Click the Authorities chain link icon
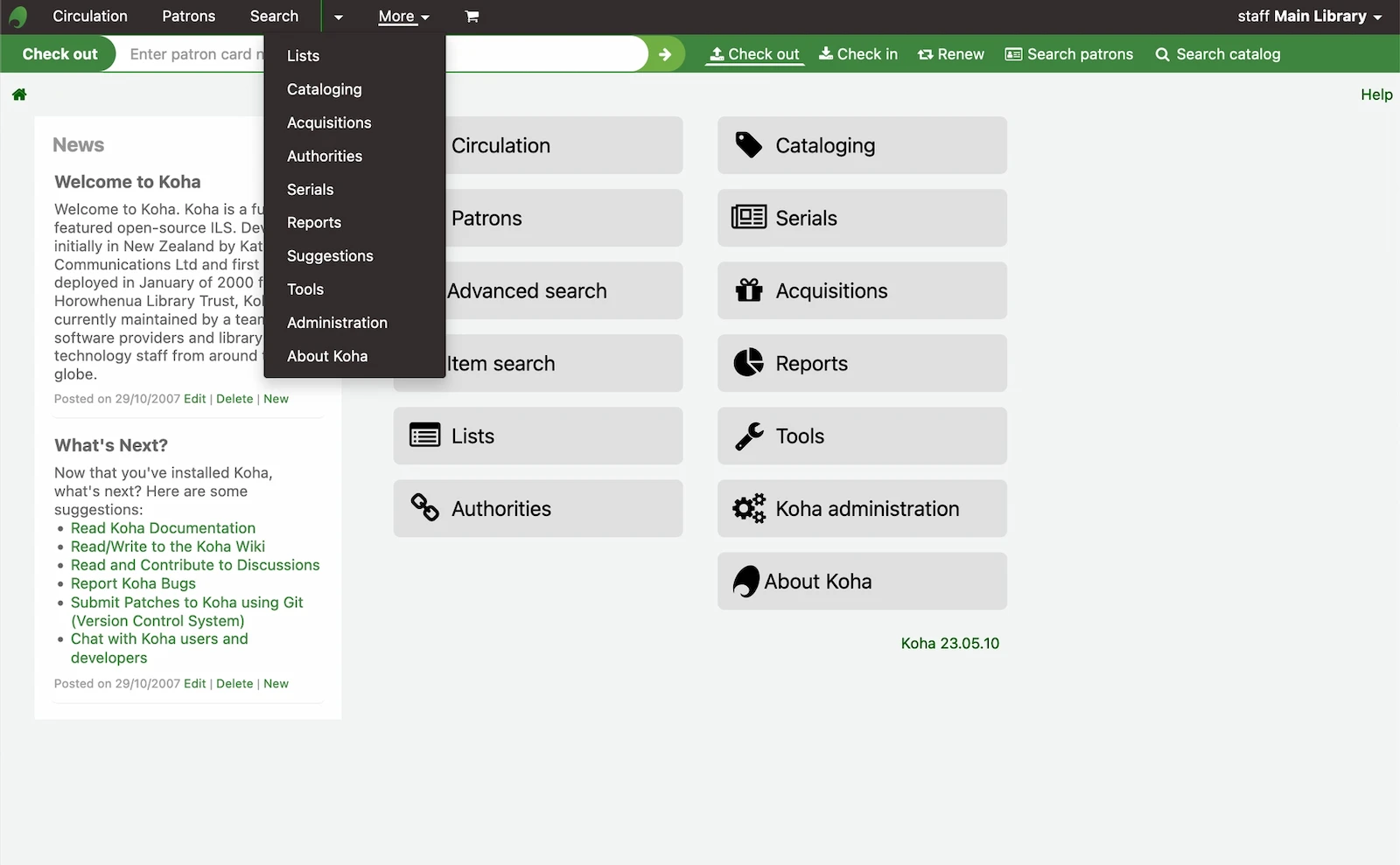Viewport: 1400px width, 865px height. tap(425, 507)
